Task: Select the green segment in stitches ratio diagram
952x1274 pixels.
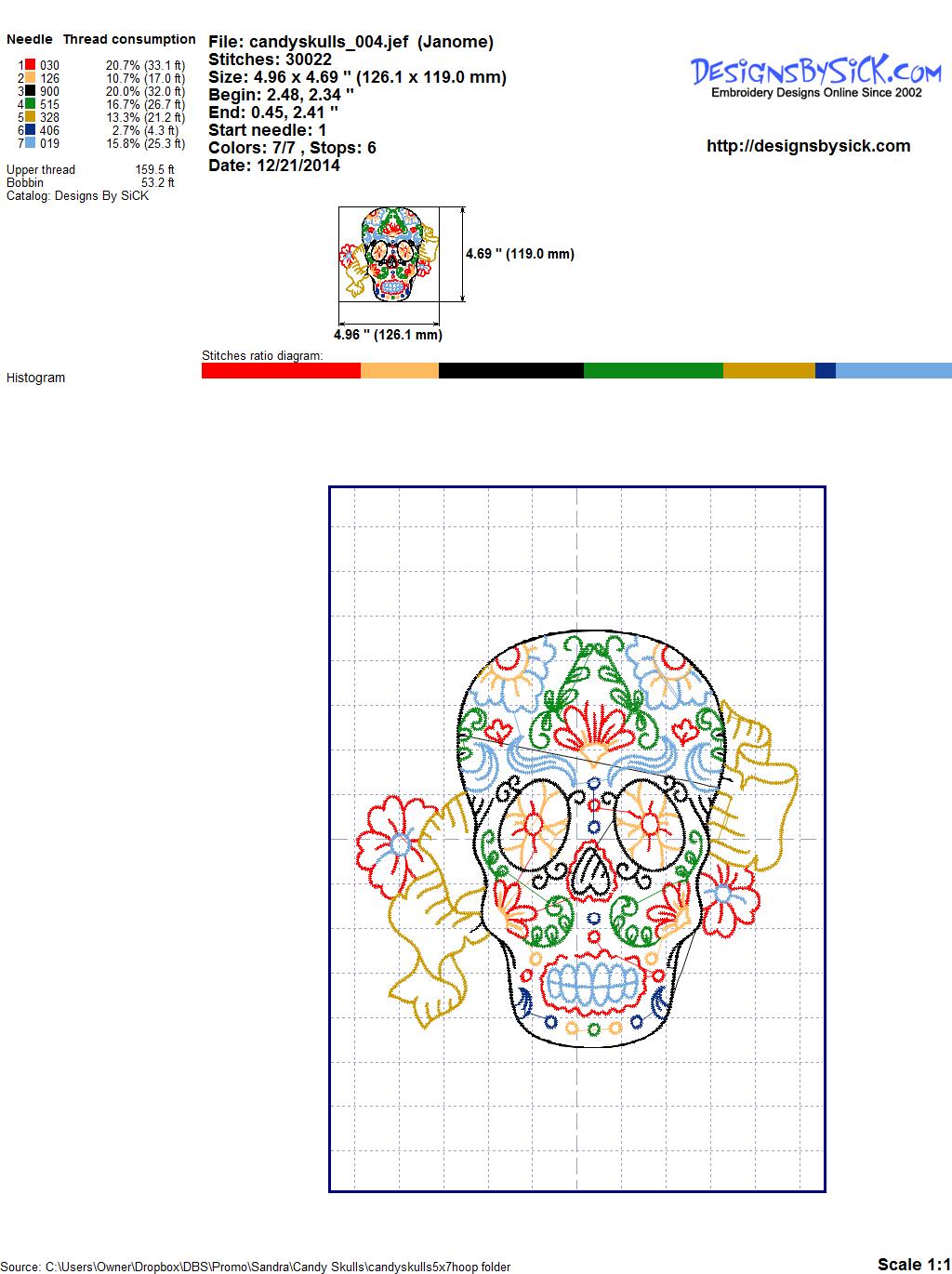Action: coord(653,370)
